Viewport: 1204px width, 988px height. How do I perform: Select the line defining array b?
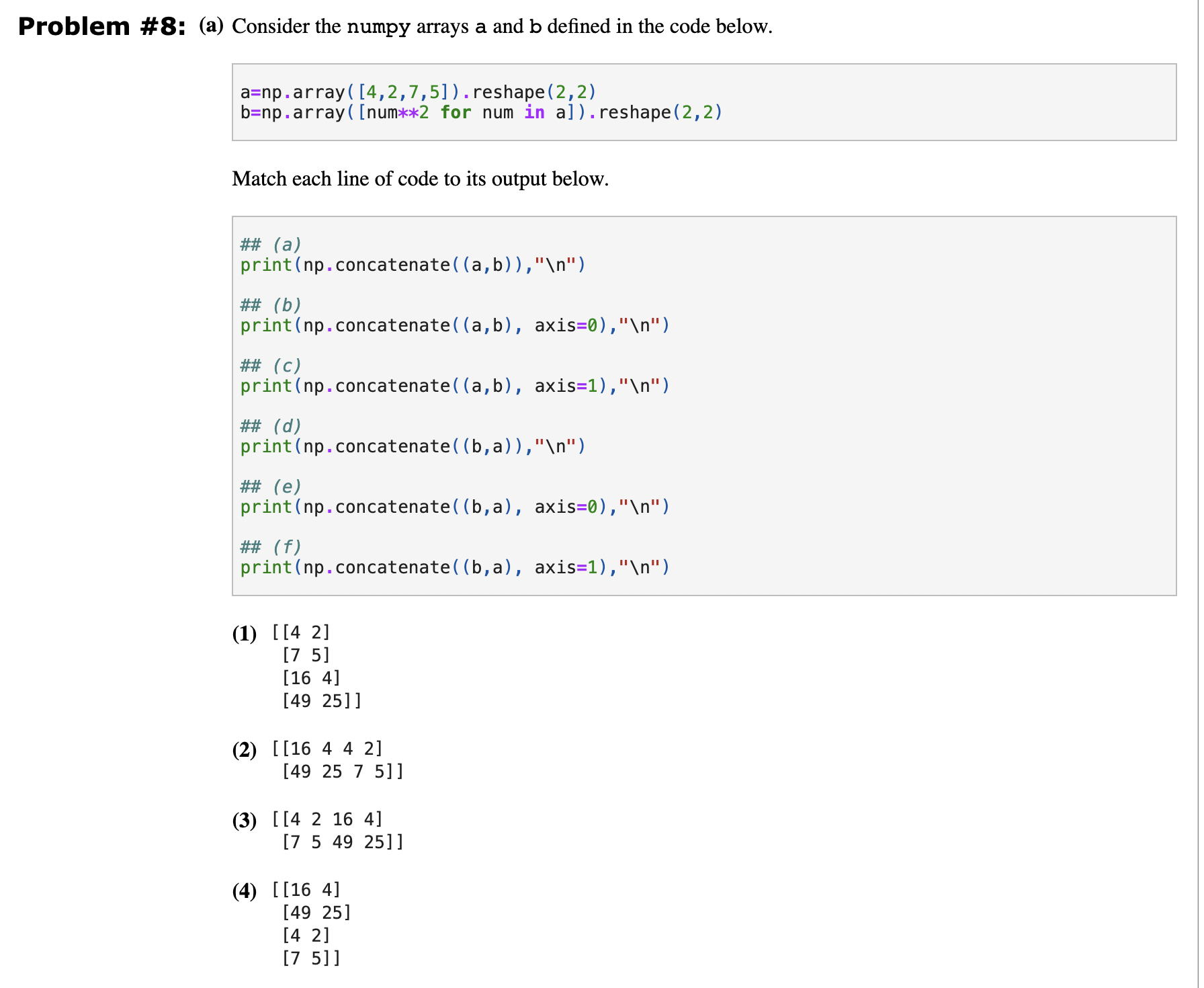(x=480, y=112)
